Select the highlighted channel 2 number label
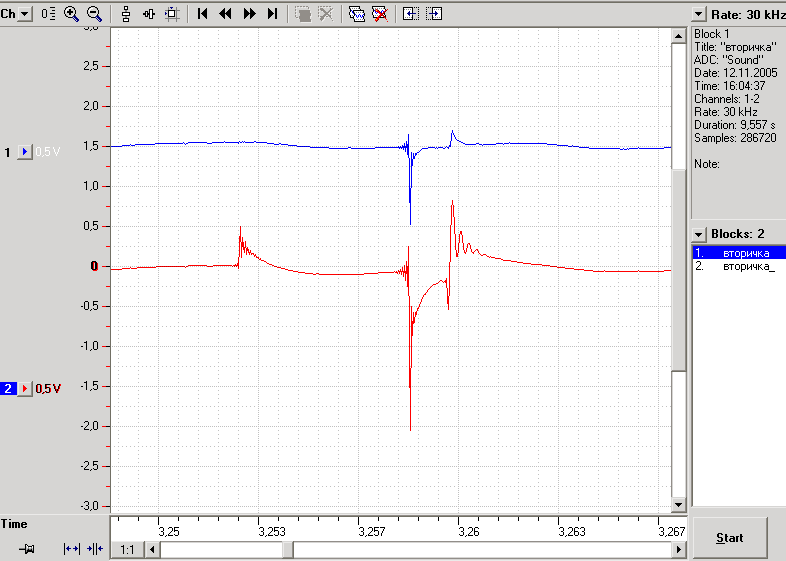The height and width of the screenshot is (561, 786). [8, 389]
